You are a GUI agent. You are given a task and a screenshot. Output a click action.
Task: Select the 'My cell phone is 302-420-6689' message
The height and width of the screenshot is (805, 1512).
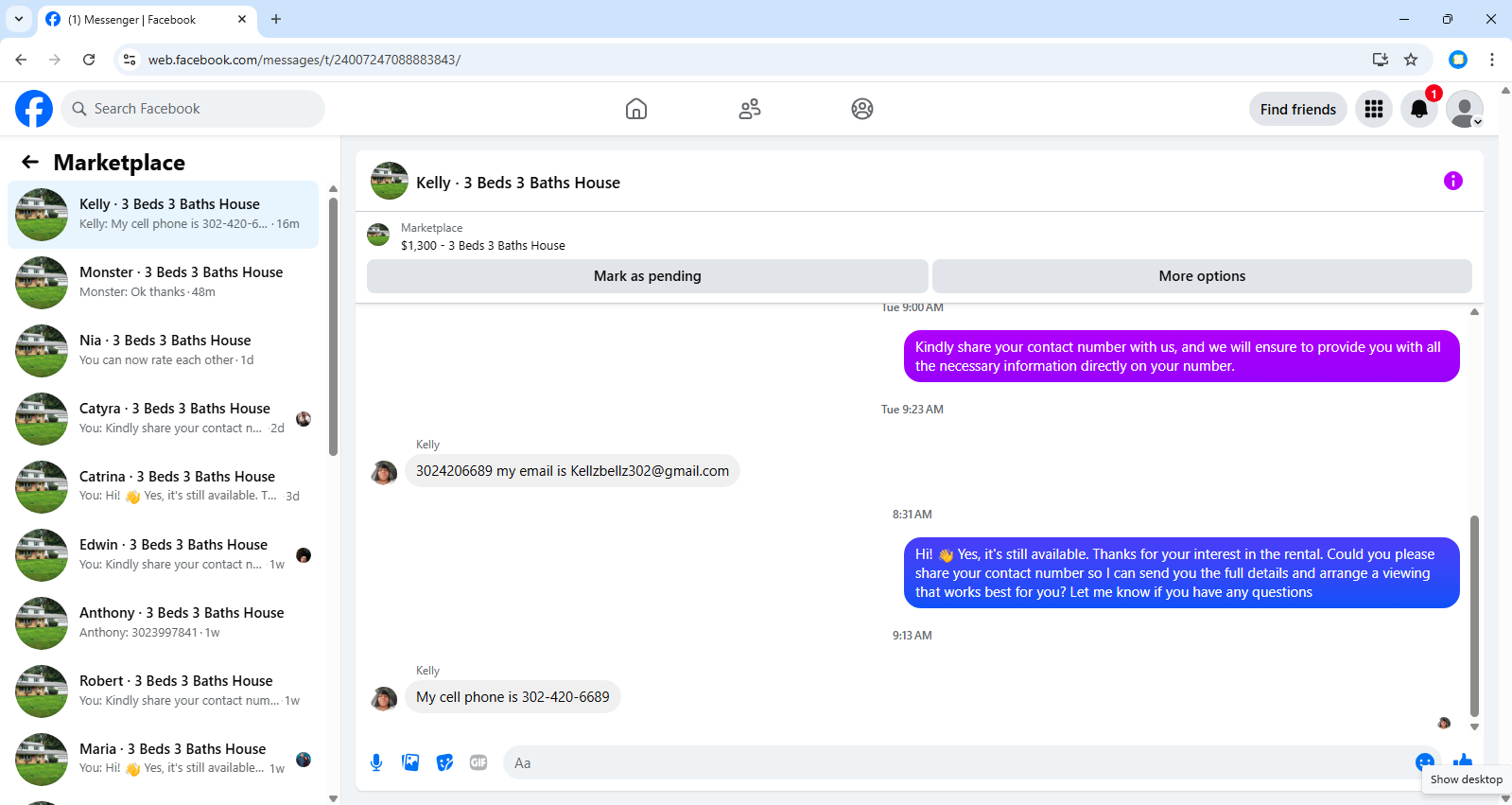(x=513, y=697)
